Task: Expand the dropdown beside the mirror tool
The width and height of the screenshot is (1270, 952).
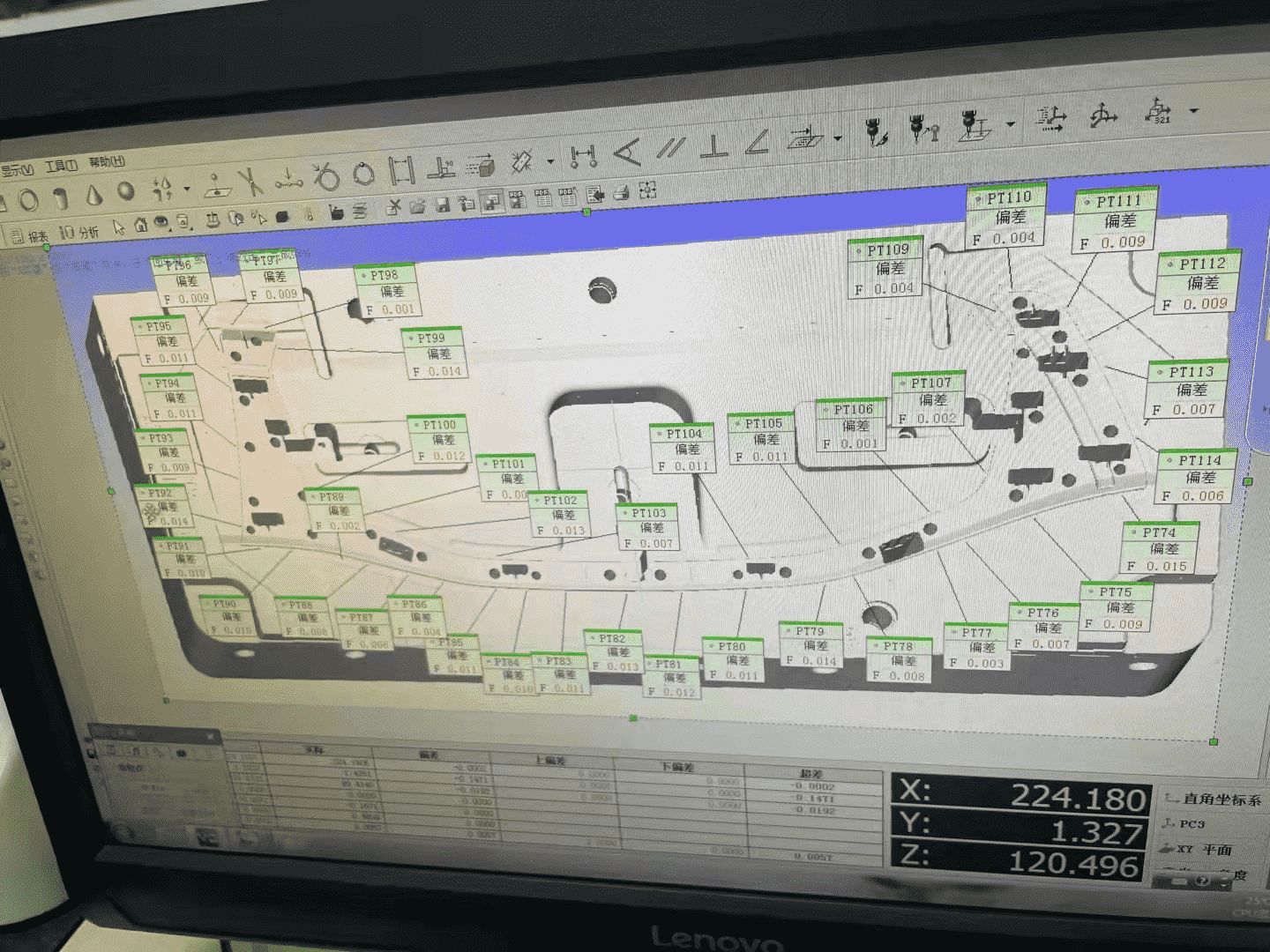Action: pos(550,161)
